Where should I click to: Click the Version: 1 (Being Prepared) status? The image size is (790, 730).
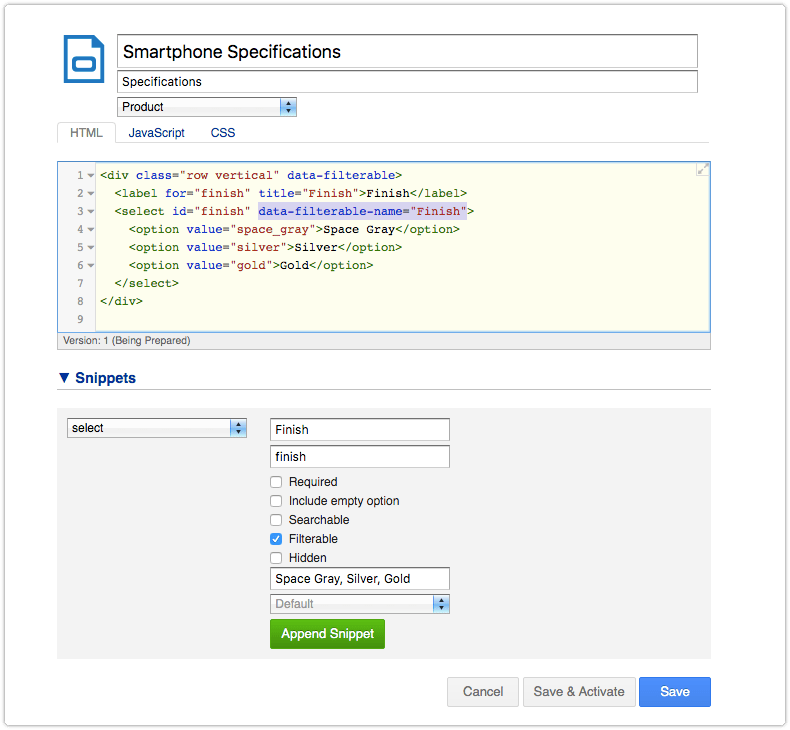pos(126,341)
